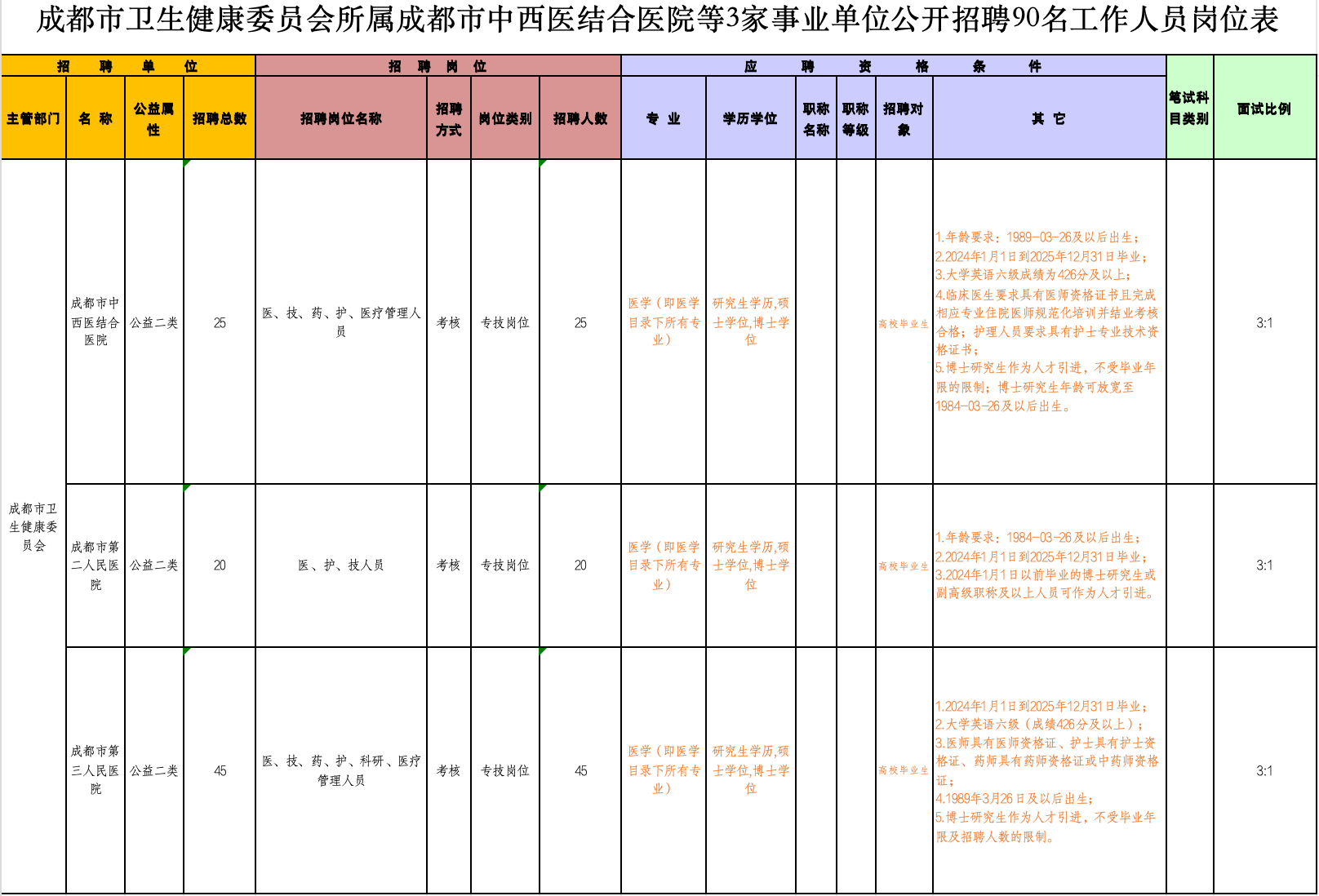
Task: Select the 成都市第二人民医院 name cell
Action: [x=95, y=566]
